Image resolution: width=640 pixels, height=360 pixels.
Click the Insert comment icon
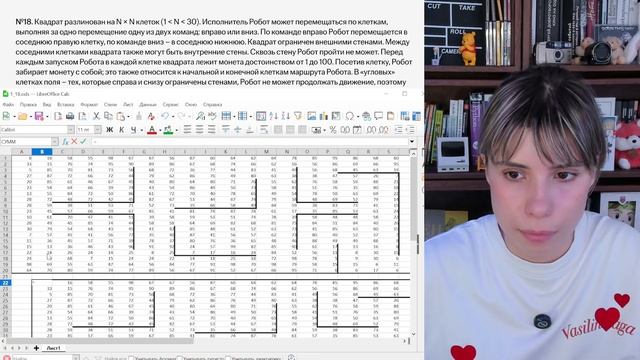[x=378, y=116]
